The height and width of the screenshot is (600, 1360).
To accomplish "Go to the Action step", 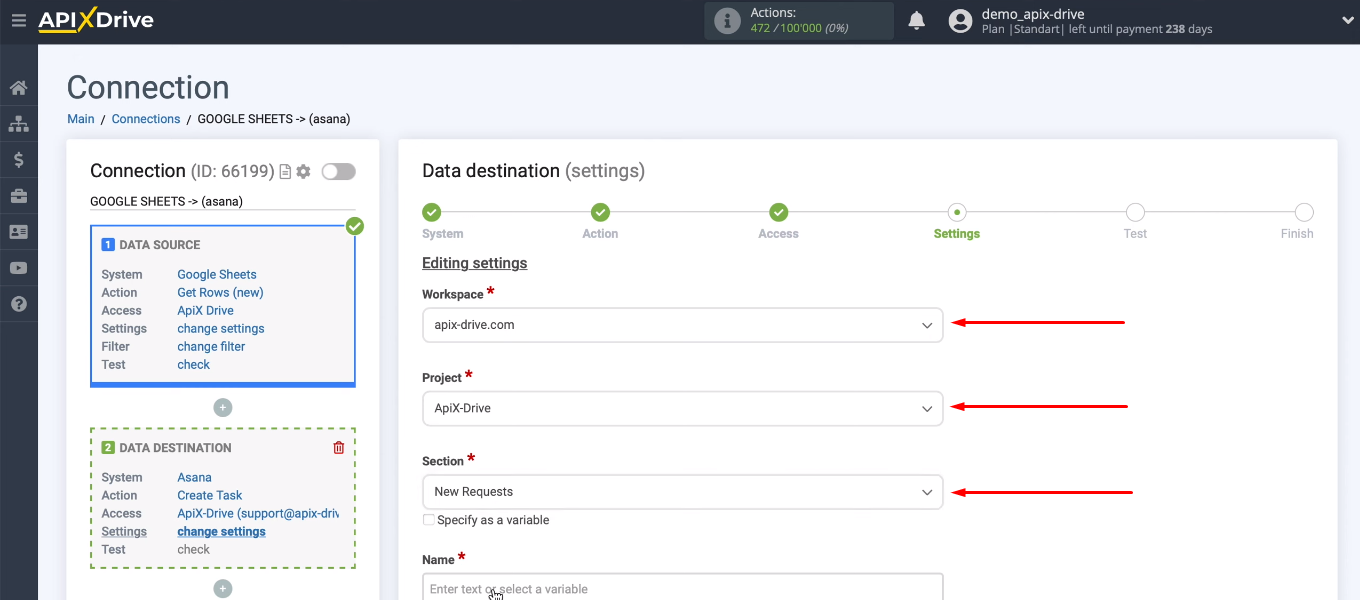I will coord(600,212).
